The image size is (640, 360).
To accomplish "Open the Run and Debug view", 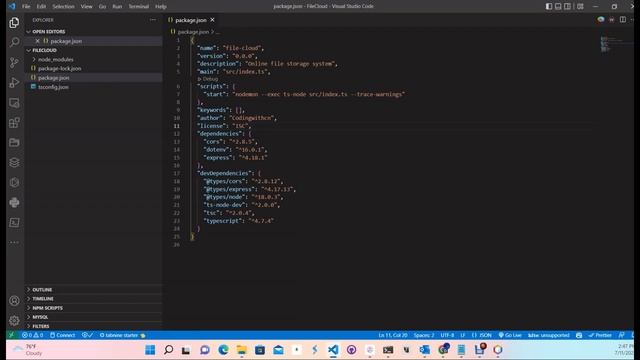I will point(14,82).
